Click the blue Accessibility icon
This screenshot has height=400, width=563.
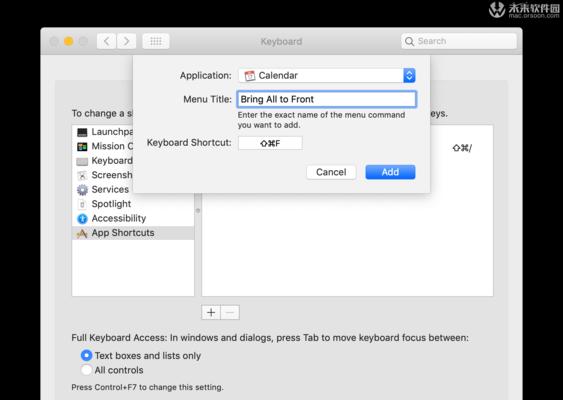[x=82, y=218]
